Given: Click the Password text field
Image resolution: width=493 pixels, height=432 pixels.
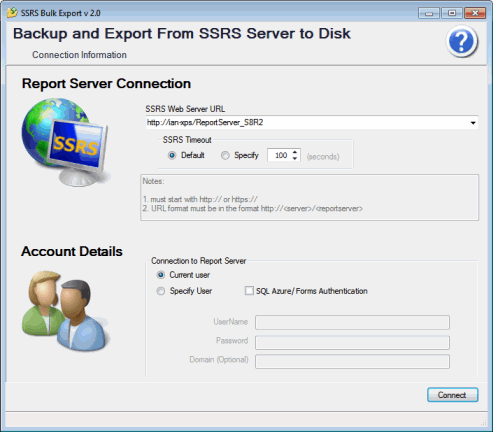Looking at the screenshot, I should tap(352, 342).
